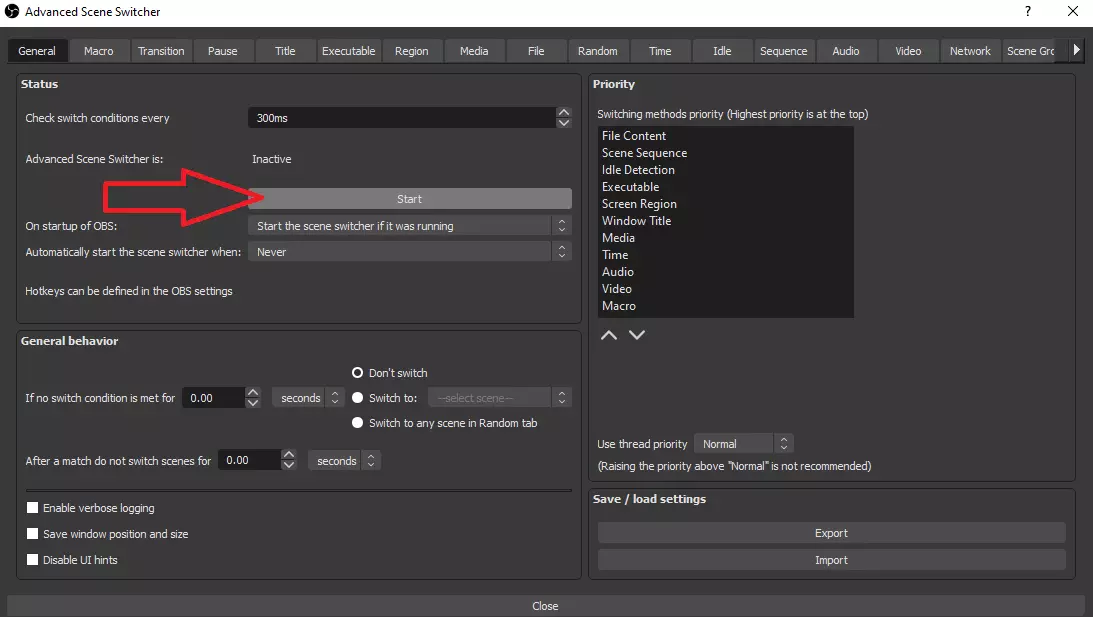Viewport: 1093px width, 617px height.
Task: Select Idle Detection in priority list
Action: (x=638, y=170)
